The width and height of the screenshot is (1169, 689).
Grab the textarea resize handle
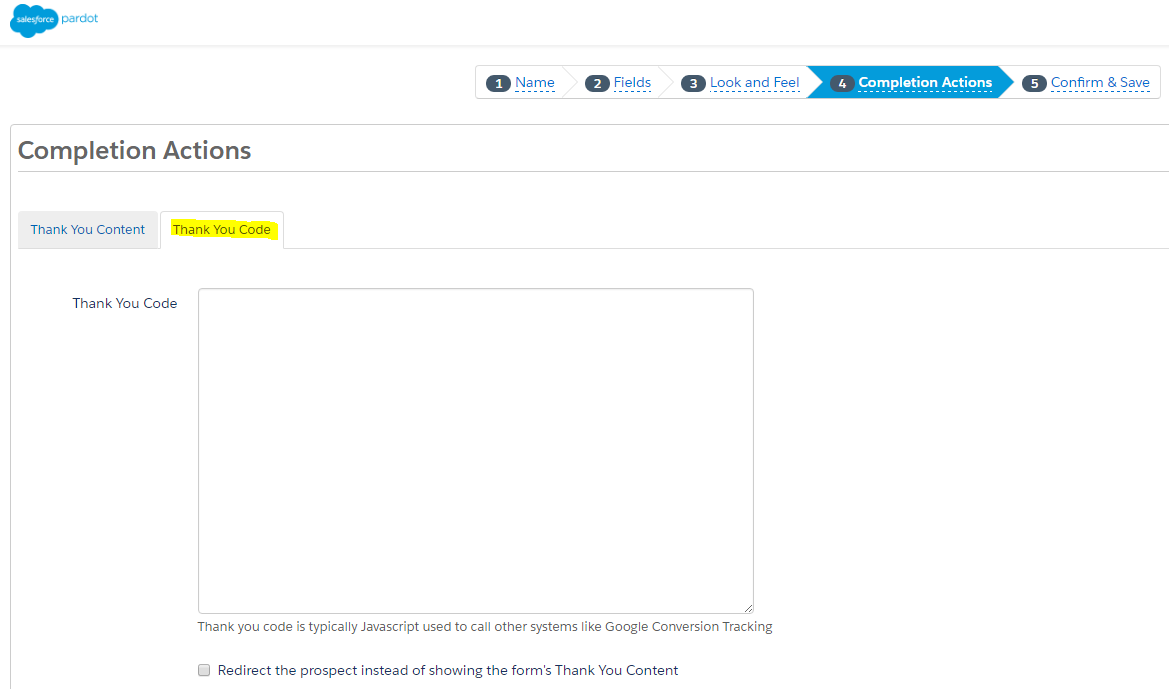click(x=749, y=608)
